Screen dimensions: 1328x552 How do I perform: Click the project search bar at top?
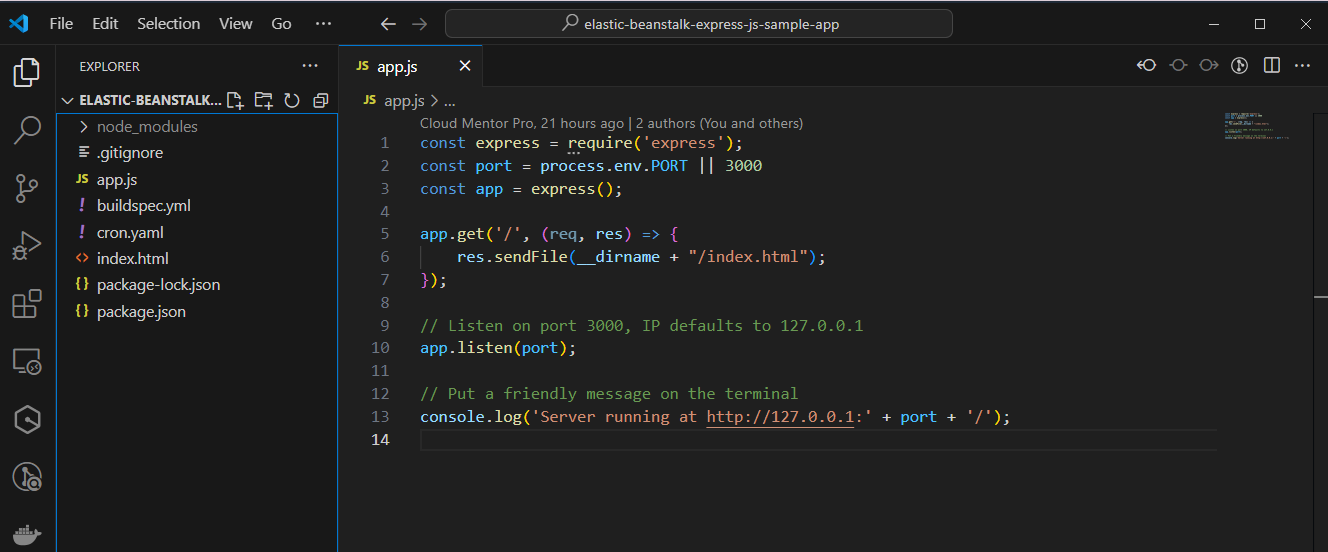(x=698, y=24)
